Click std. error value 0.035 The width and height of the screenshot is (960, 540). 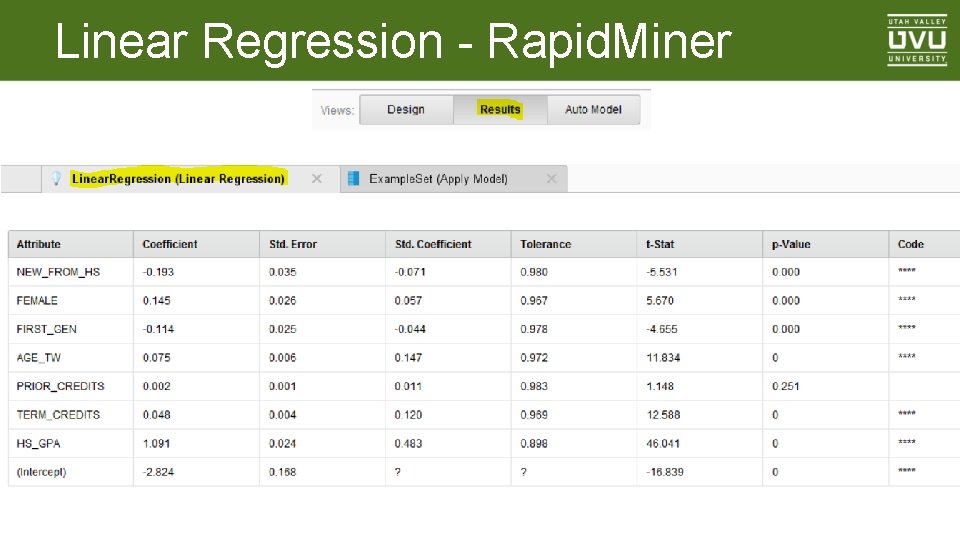coord(283,272)
